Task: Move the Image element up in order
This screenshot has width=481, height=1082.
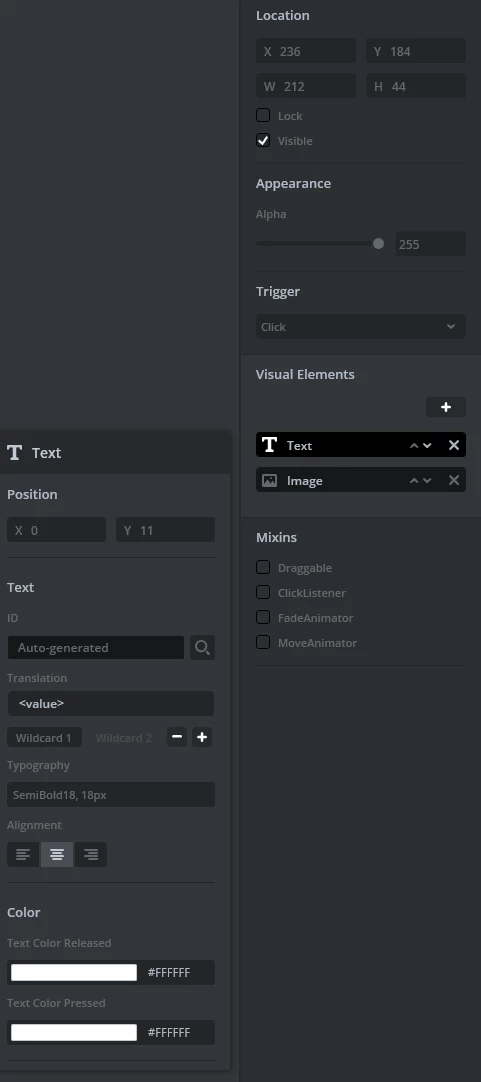Action: click(x=414, y=480)
